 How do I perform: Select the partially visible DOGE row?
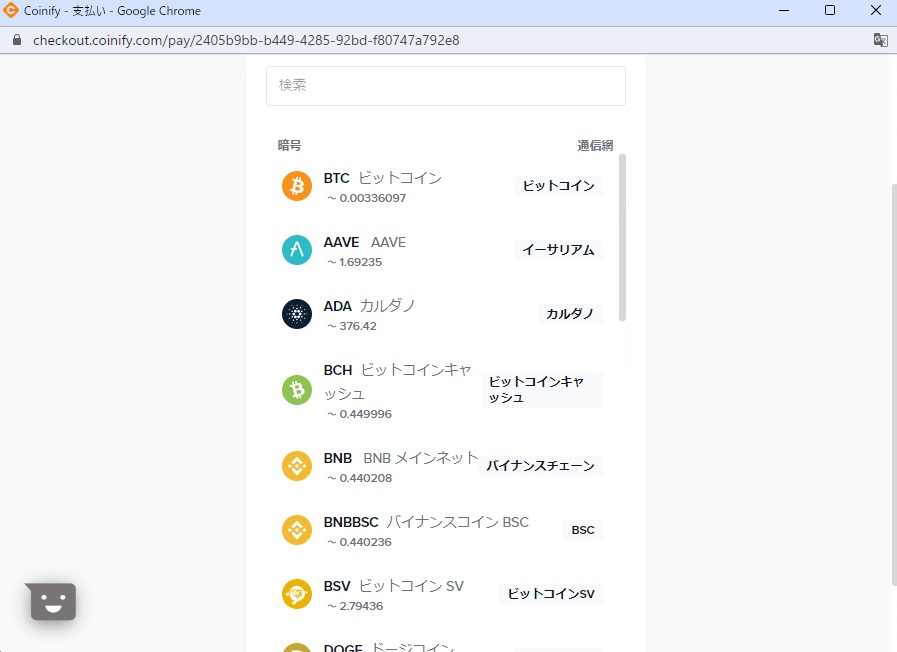tap(442, 647)
